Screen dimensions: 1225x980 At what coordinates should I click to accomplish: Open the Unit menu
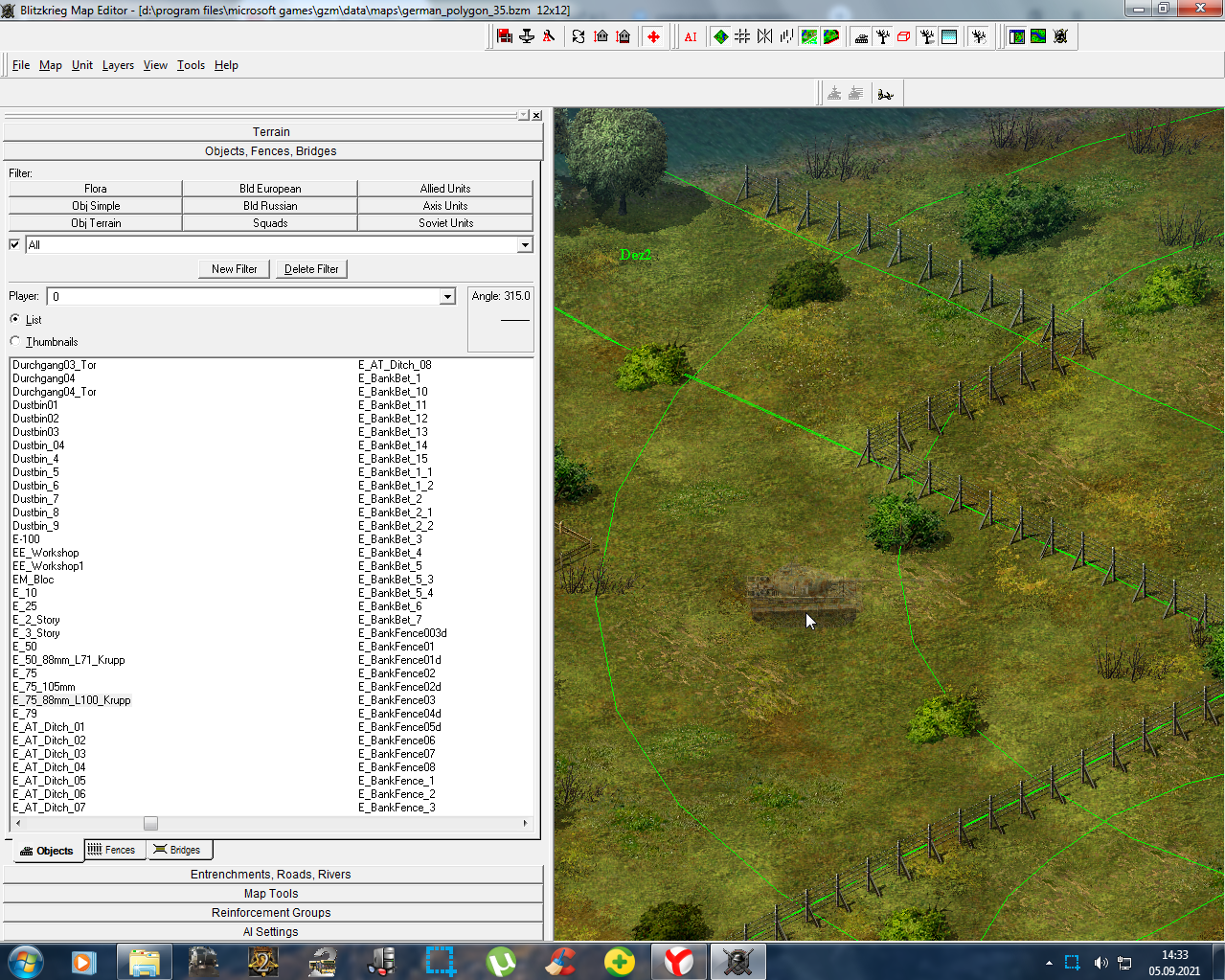point(82,65)
